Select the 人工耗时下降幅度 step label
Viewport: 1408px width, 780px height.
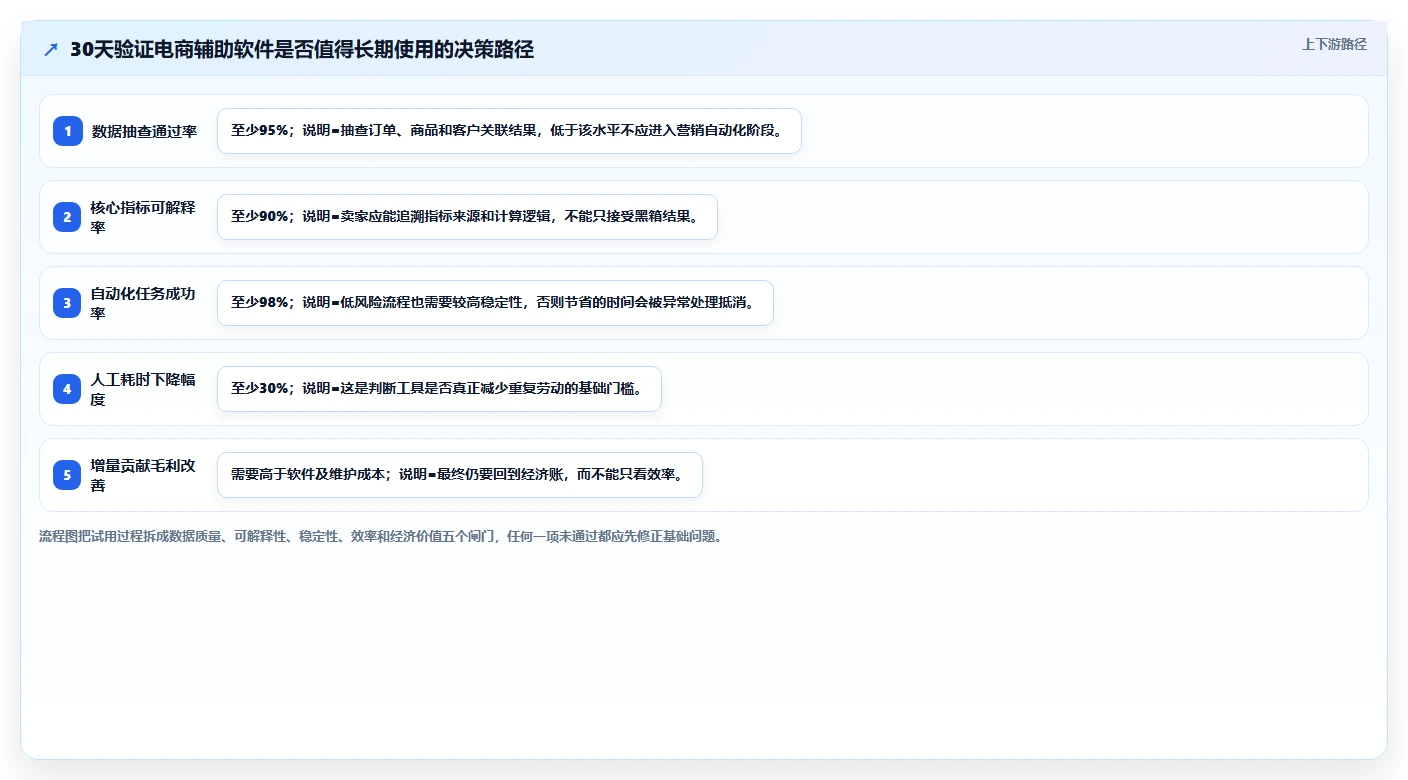tap(144, 389)
